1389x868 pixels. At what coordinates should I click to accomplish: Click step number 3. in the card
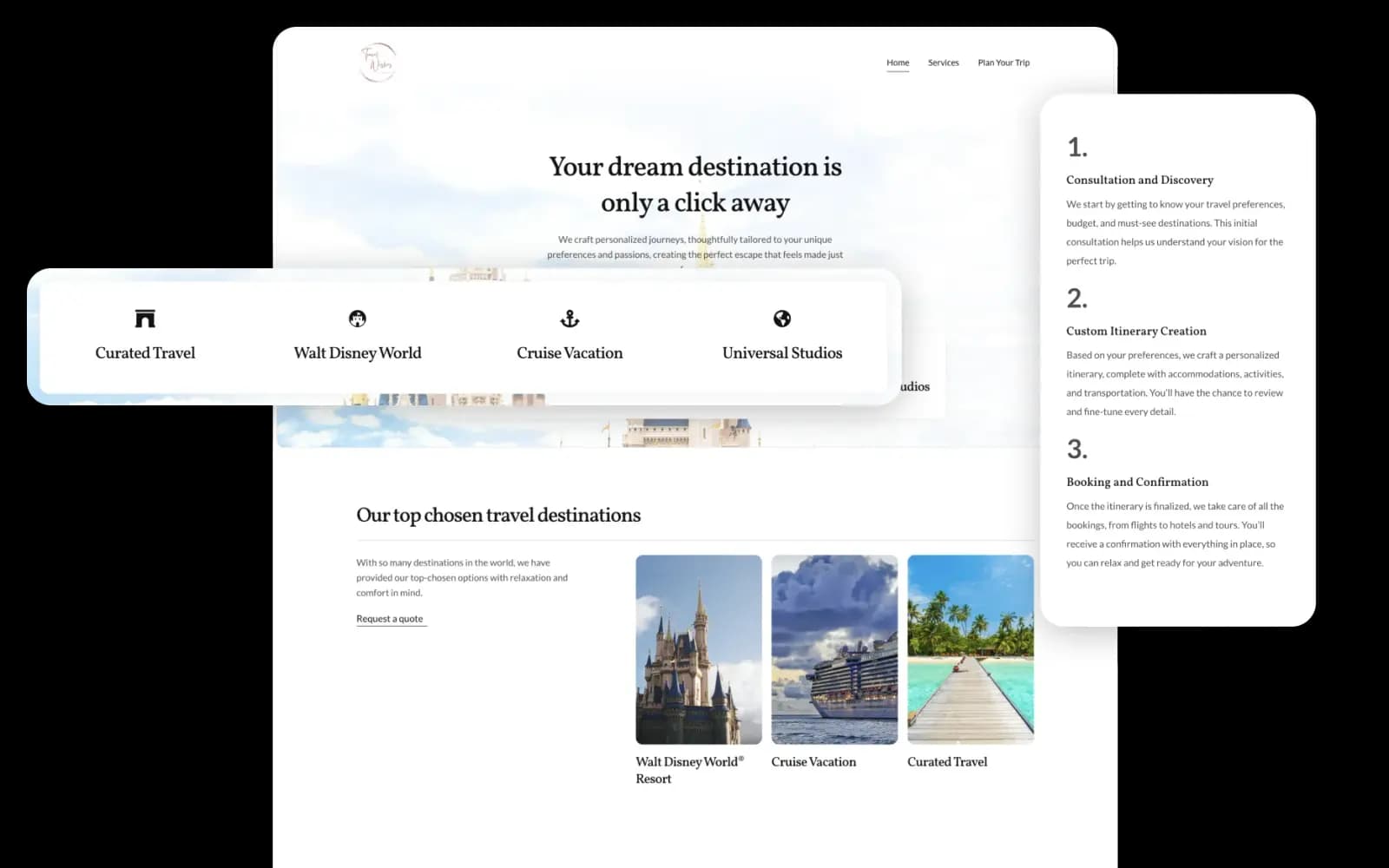coord(1077,450)
